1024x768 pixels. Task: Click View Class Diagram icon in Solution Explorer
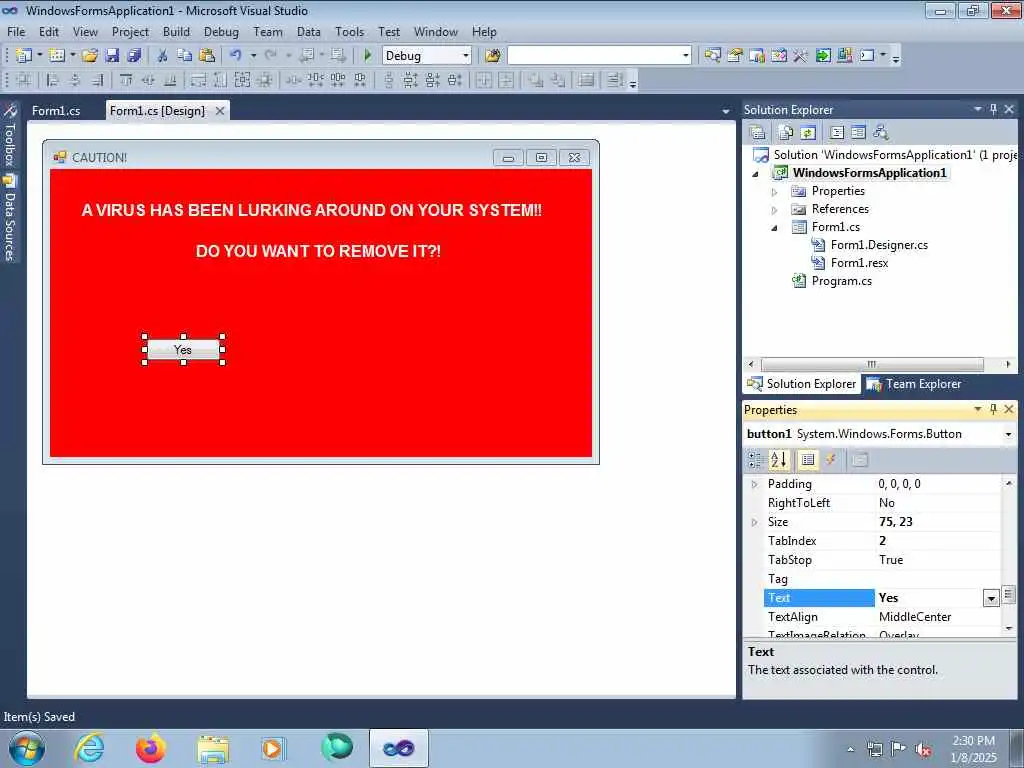[x=881, y=133]
